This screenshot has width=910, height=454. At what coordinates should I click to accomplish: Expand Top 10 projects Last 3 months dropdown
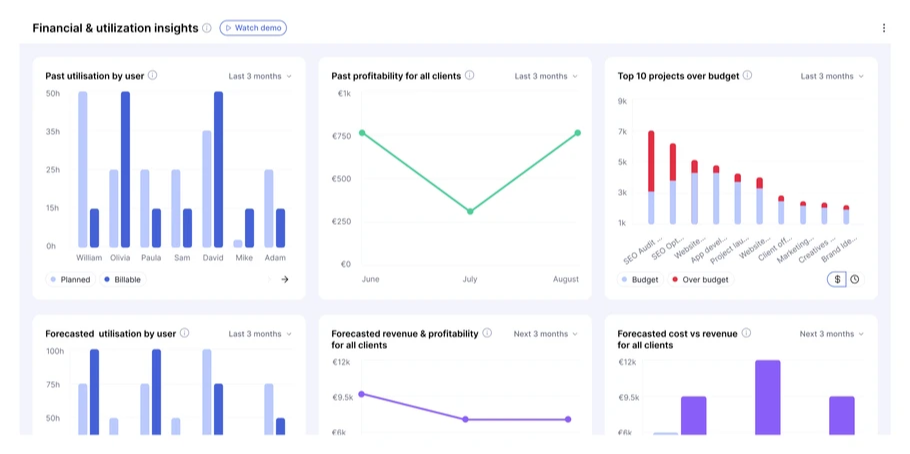pos(832,76)
